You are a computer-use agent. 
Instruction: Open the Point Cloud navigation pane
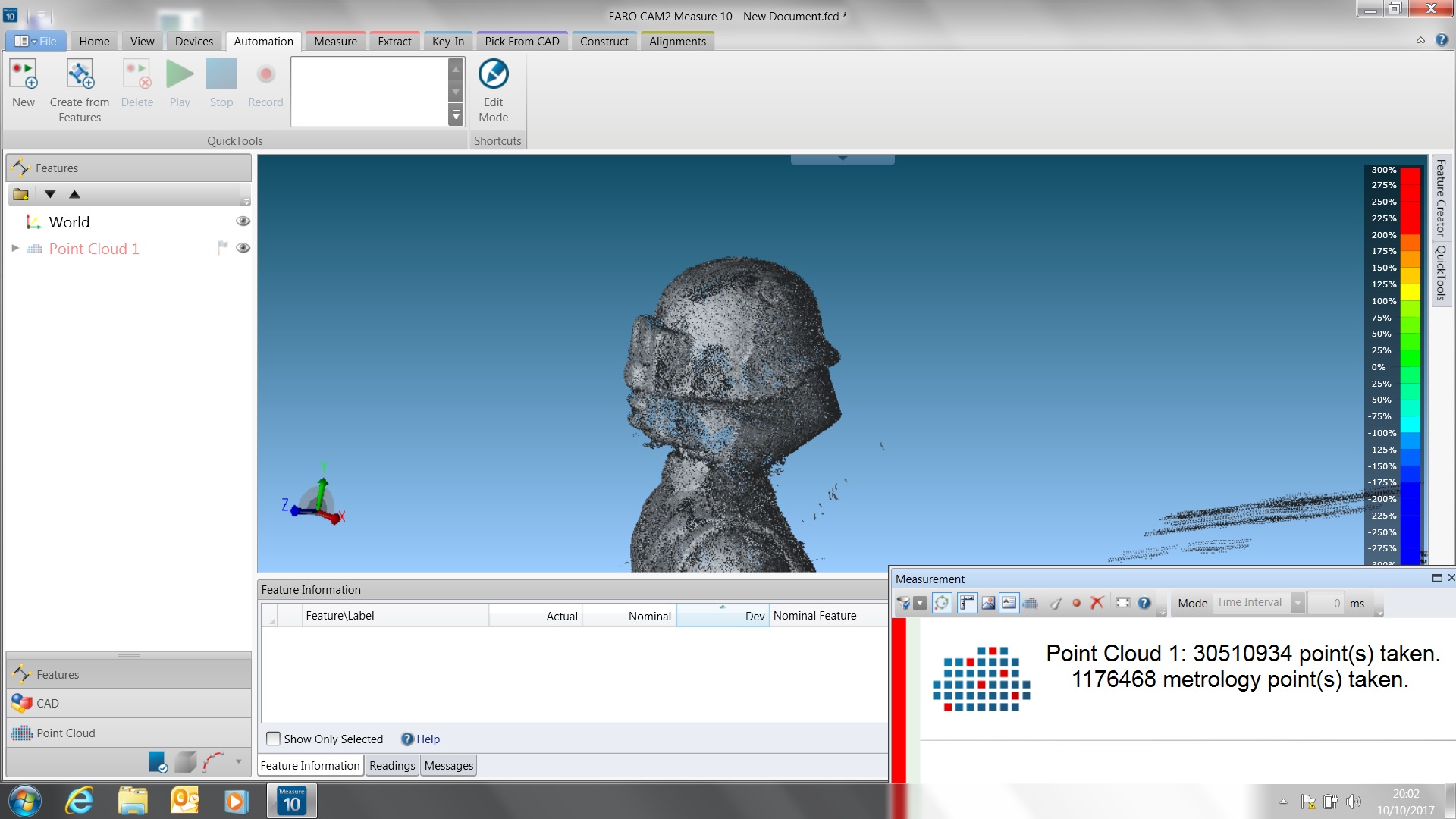(x=129, y=733)
